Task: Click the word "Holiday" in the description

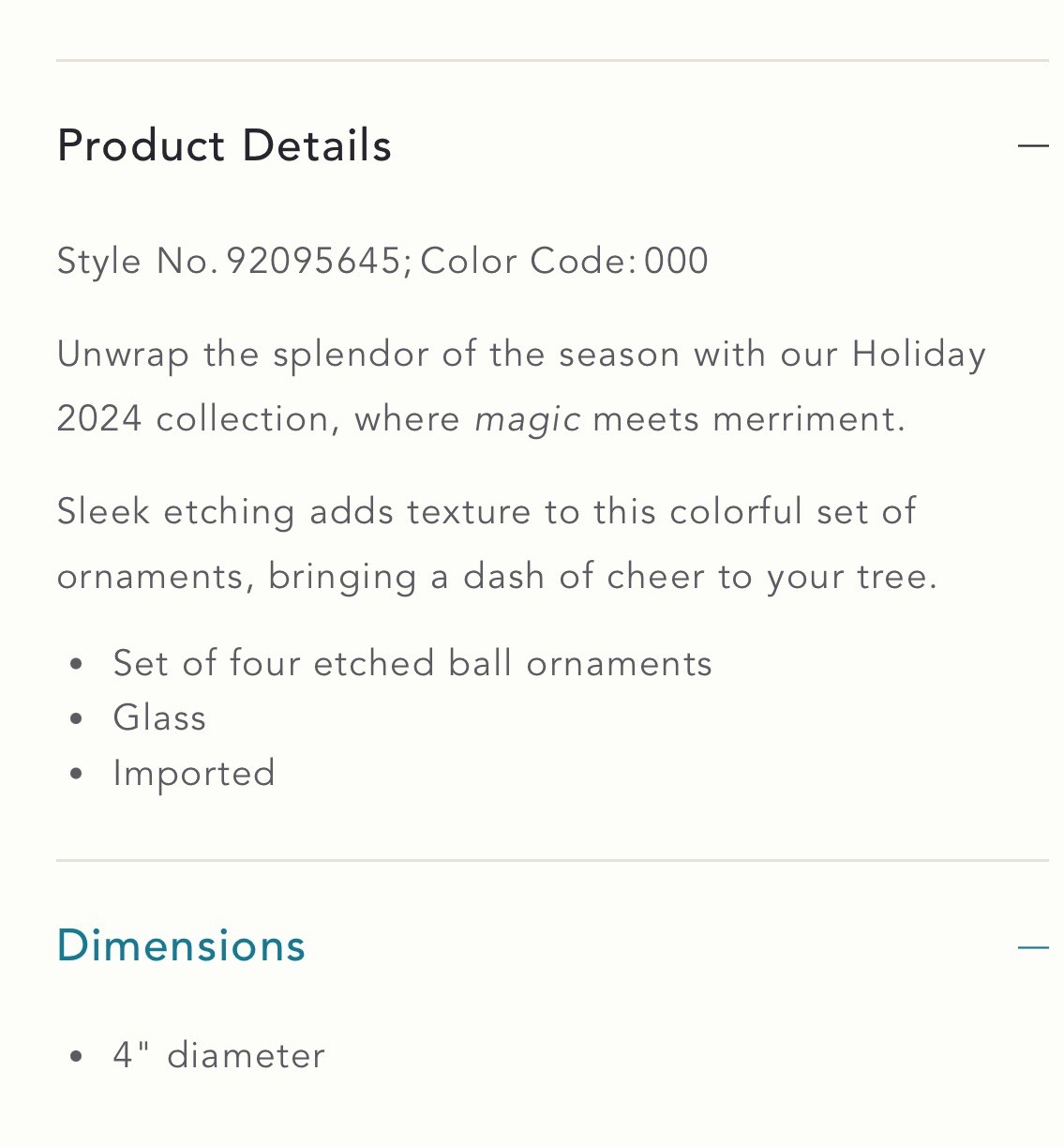Action: click(919, 355)
